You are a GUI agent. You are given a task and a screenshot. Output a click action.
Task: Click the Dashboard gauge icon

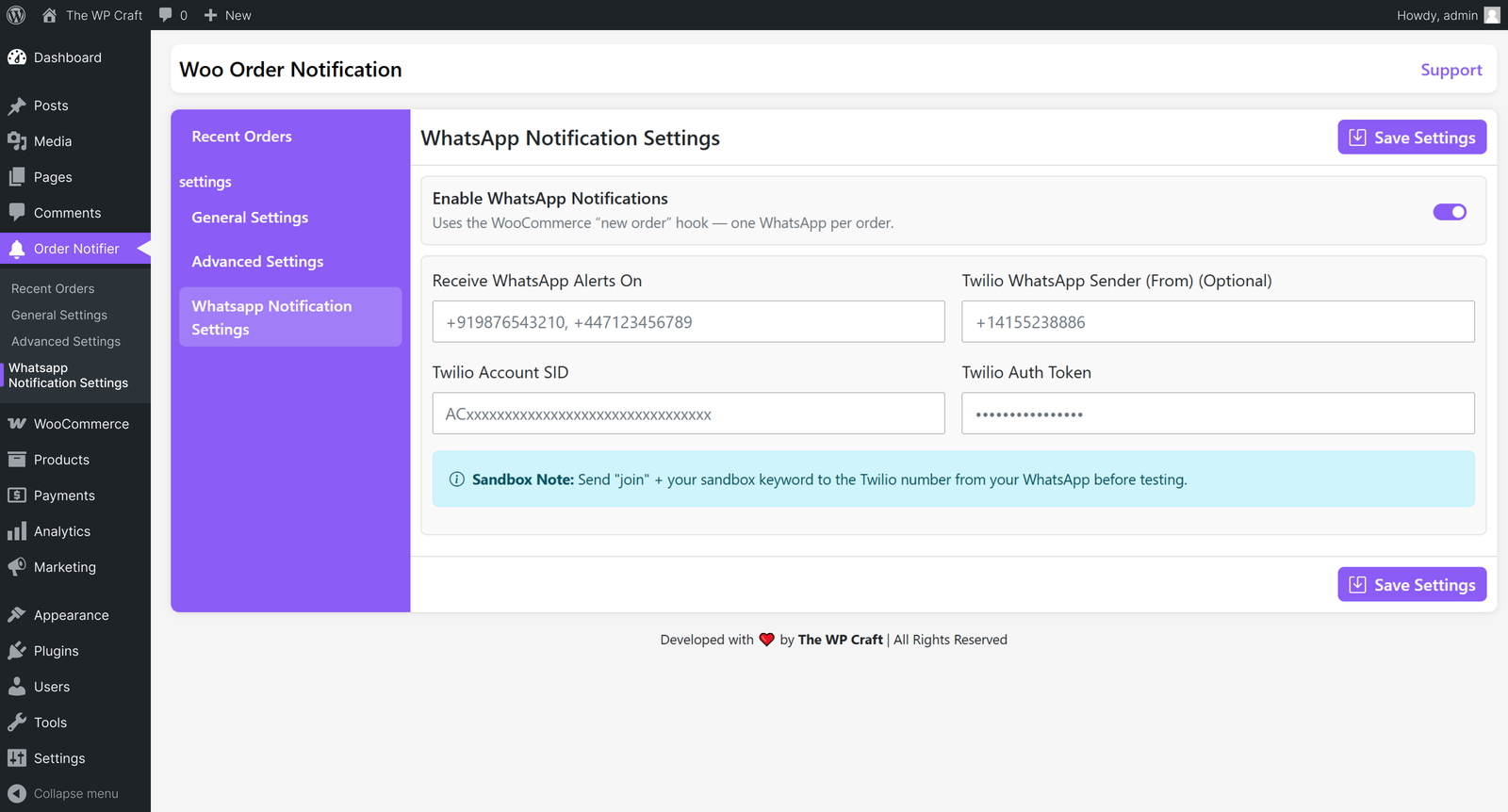click(x=17, y=57)
